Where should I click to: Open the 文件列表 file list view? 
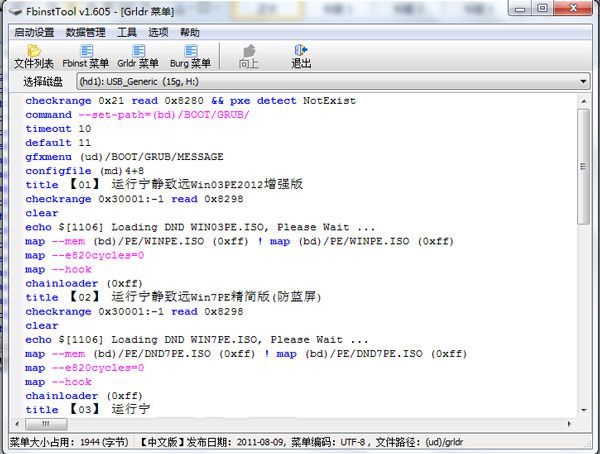pyautogui.click(x=33, y=56)
